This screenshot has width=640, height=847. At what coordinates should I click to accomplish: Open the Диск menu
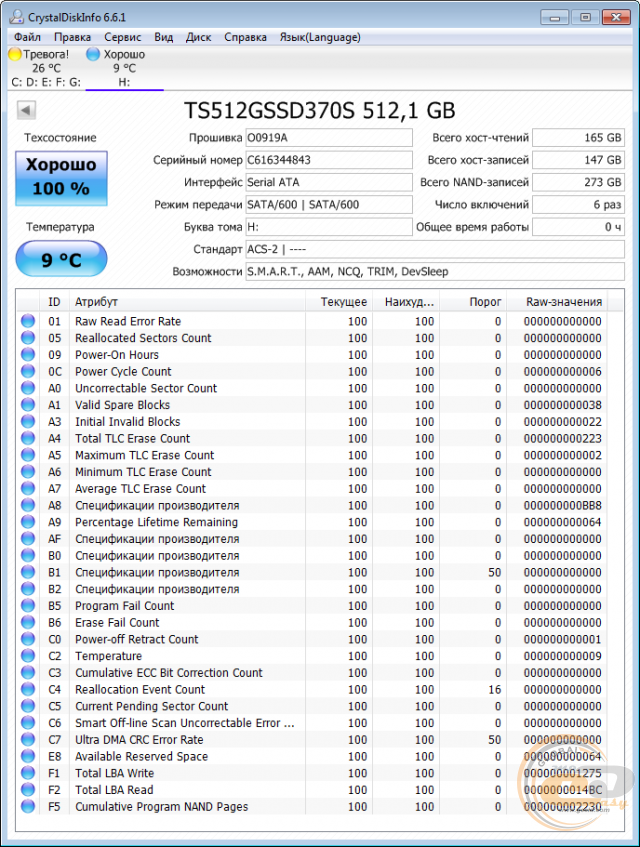point(198,37)
